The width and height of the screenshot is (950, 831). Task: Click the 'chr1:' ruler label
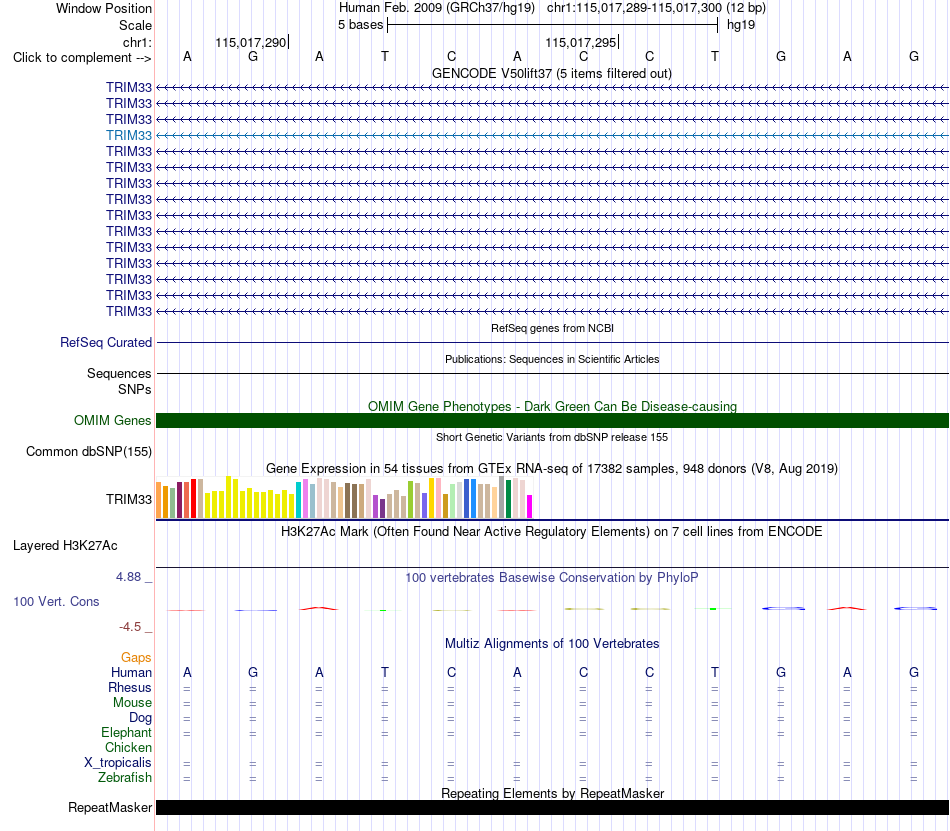pyautogui.click(x=137, y=42)
